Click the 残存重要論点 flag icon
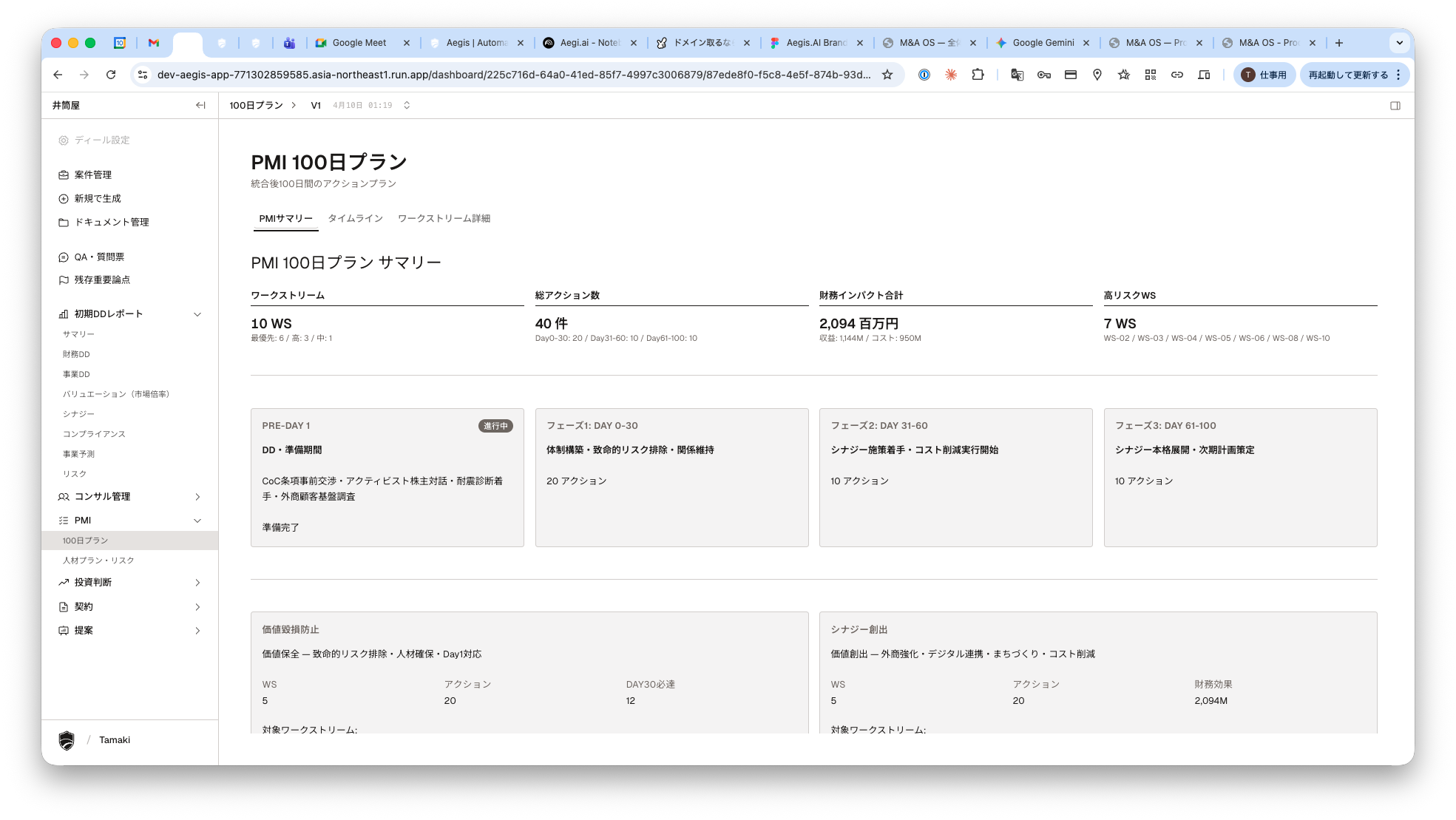Screen dimensions: 1456x820 click(x=64, y=280)
